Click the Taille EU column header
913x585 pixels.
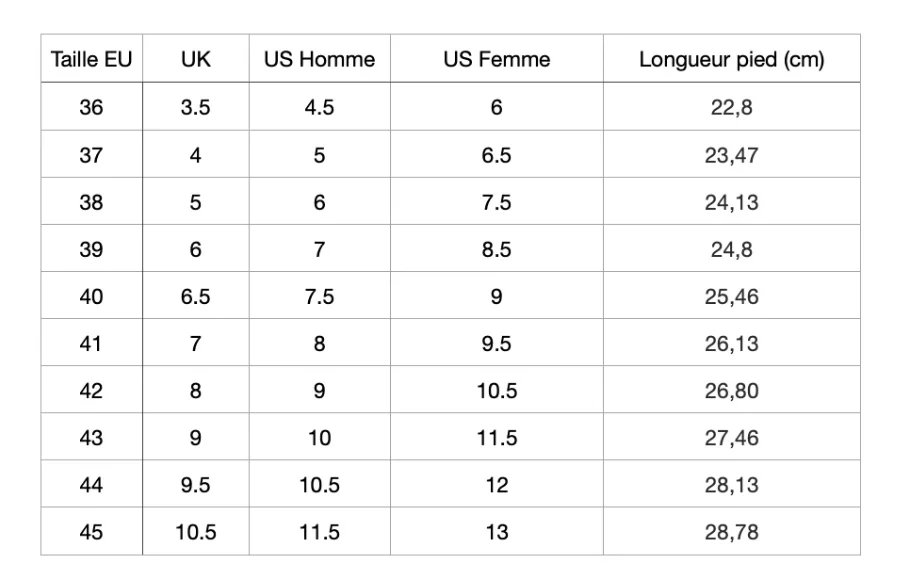point(91,59)
